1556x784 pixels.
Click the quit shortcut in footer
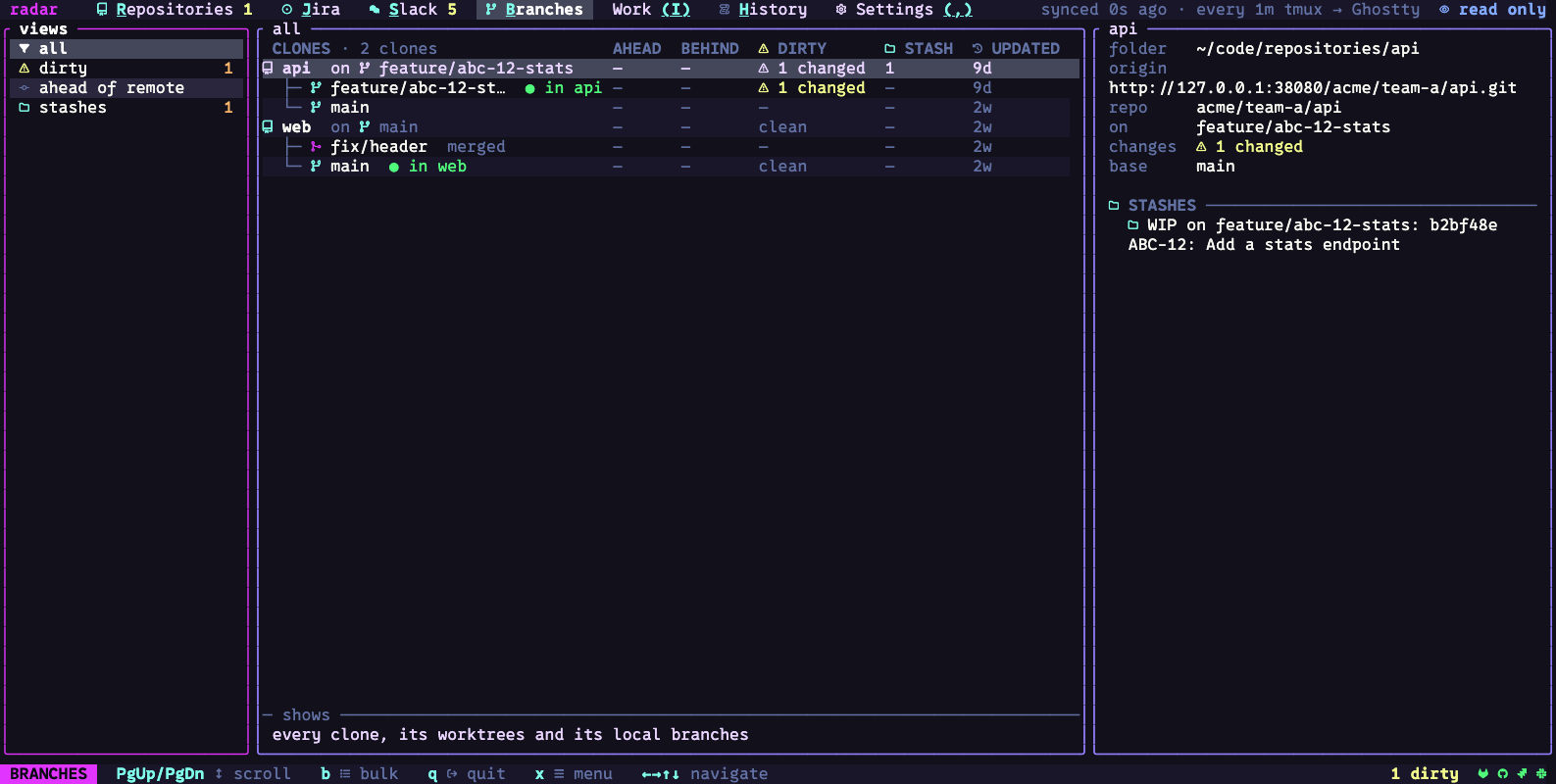(x=467, y=774)
